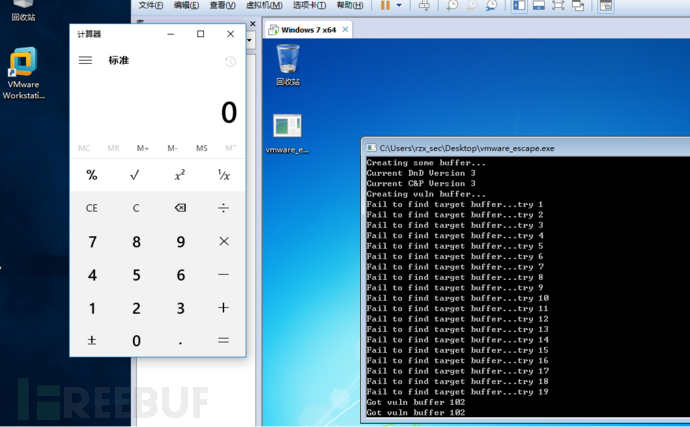Open the 编辑(E) Edit menu
The height and width of the screenshot is (427, 690).
(186, 5)
